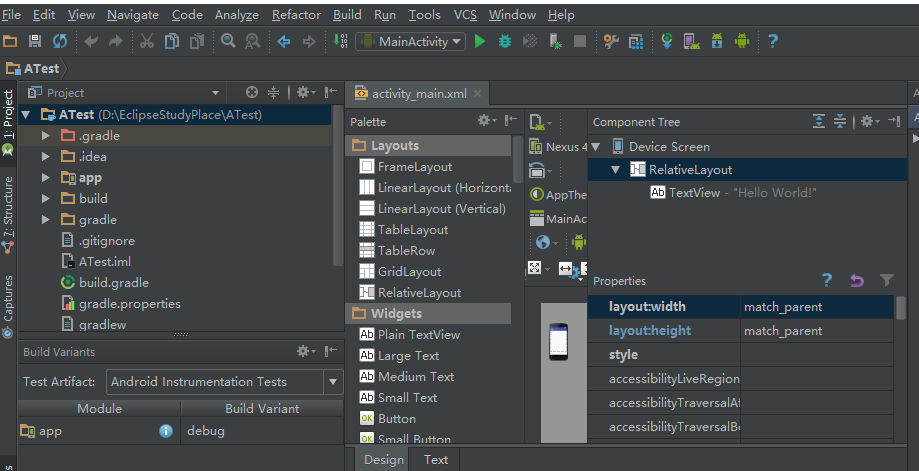The image size is (919, 471).
Task: Click the Open folder toolbar icon
Action: (10, 41)
